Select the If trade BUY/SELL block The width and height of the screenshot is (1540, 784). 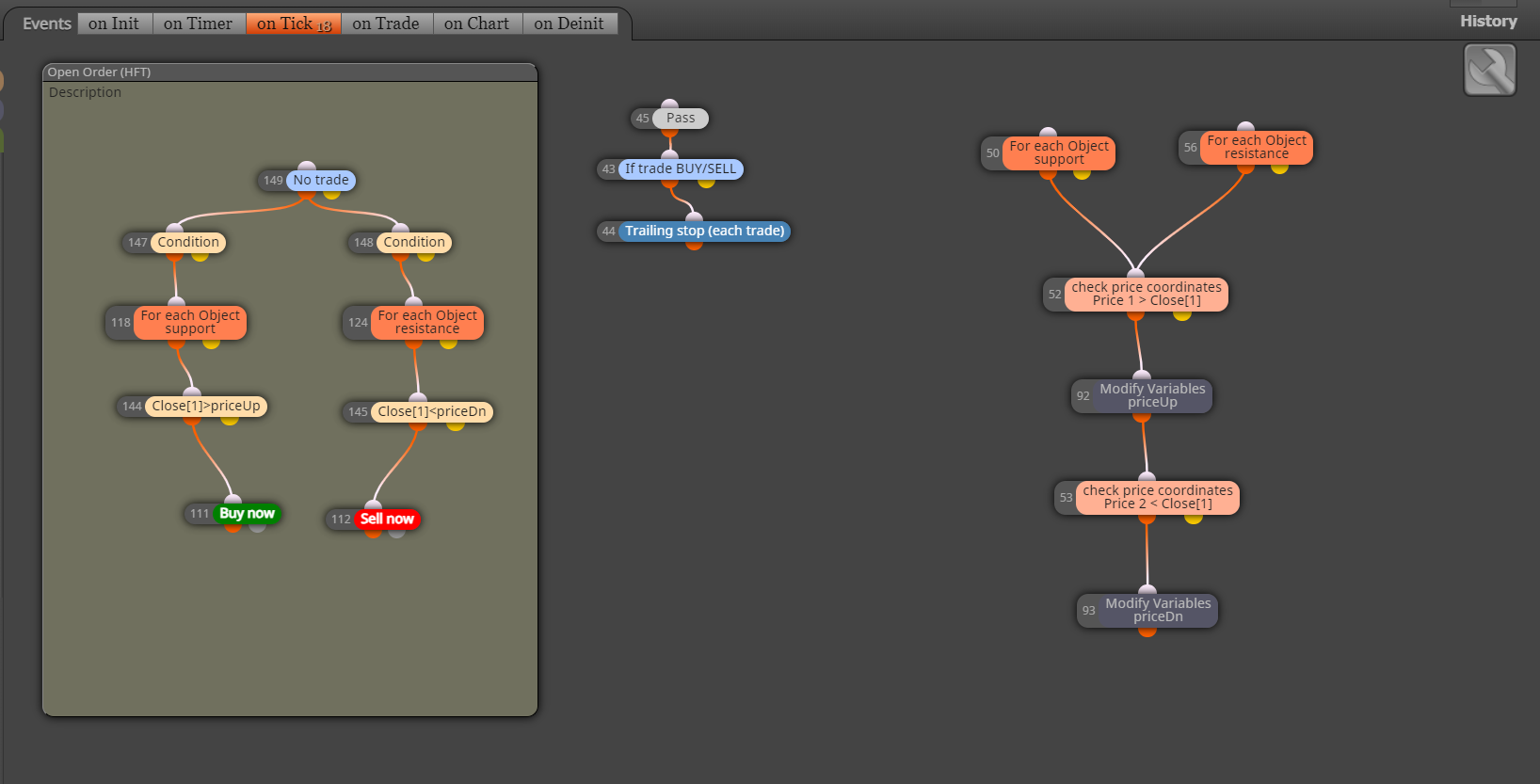[x=681, y=168]
